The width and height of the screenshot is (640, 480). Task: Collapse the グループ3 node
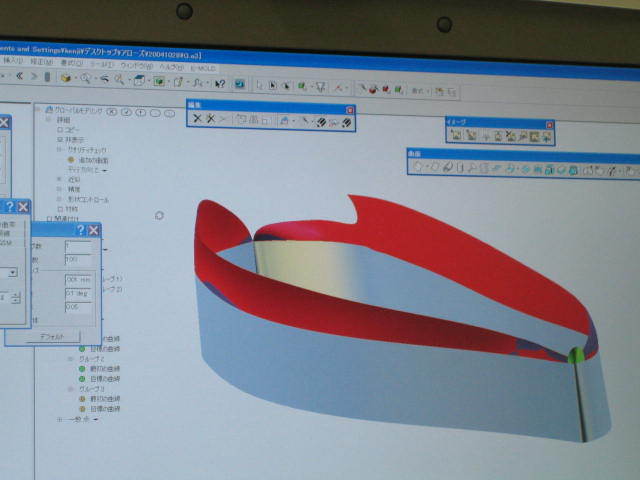coord(71,389)
